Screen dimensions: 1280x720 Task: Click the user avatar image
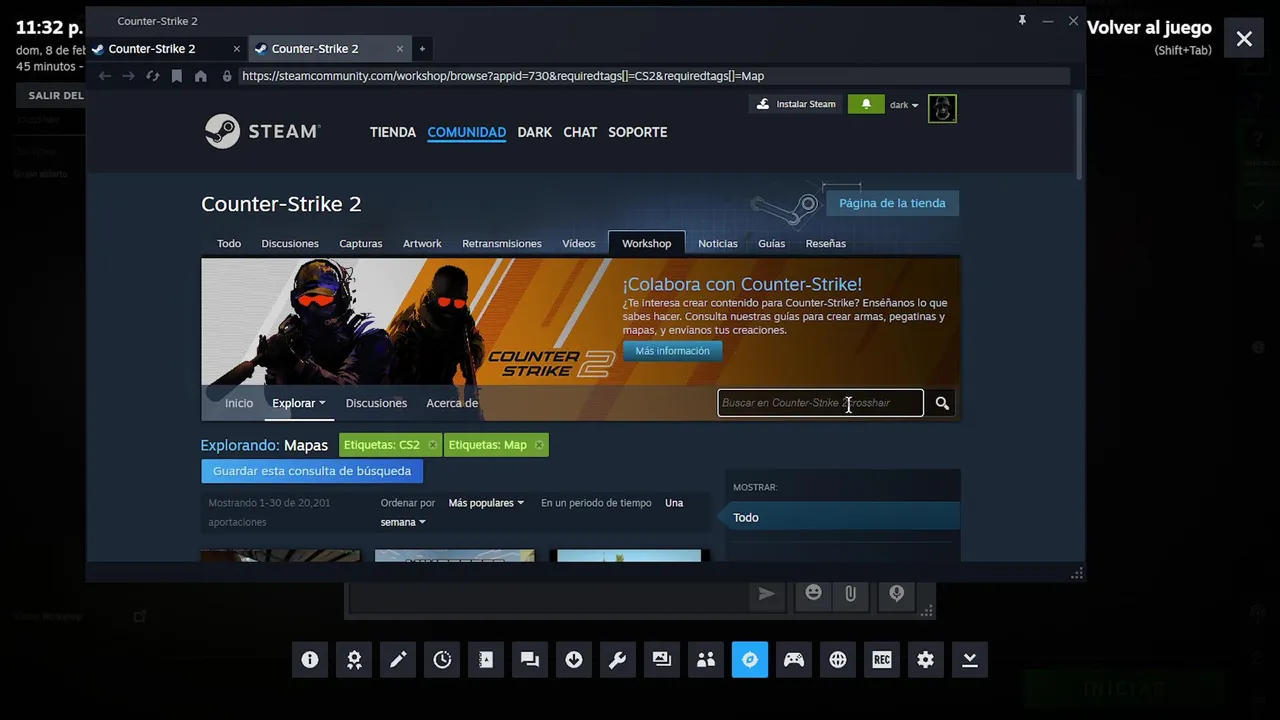tap(942, 108)
